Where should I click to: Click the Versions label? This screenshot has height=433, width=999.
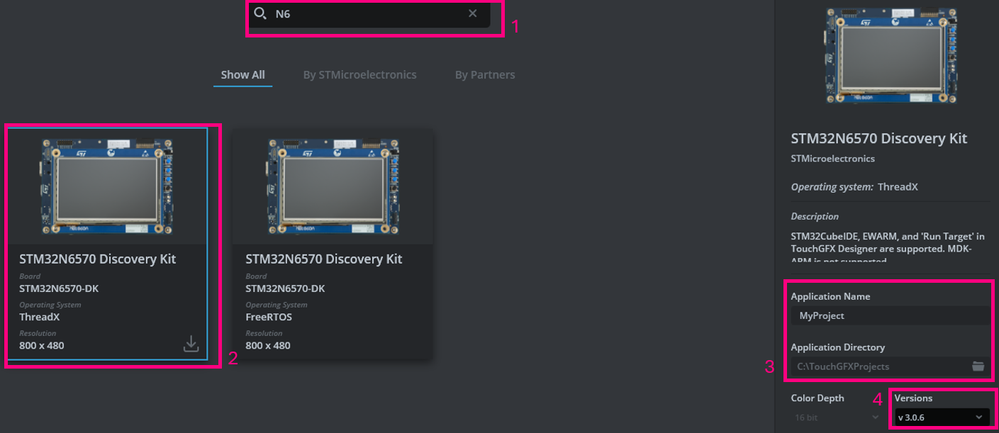click(914, 398)
